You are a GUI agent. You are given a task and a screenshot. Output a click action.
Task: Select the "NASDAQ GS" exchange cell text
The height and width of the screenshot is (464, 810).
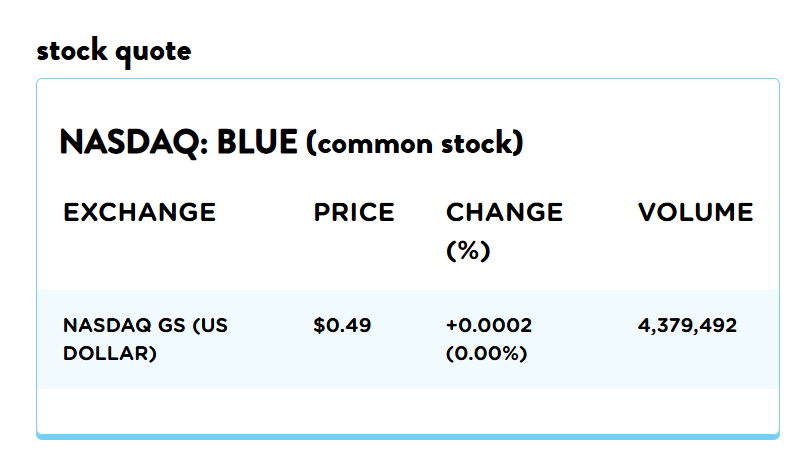tap(123, 326)
